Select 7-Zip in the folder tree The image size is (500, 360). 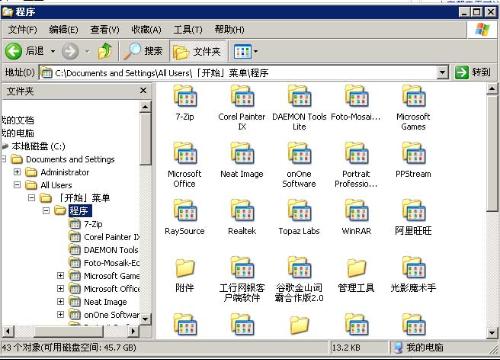(93, 224)
